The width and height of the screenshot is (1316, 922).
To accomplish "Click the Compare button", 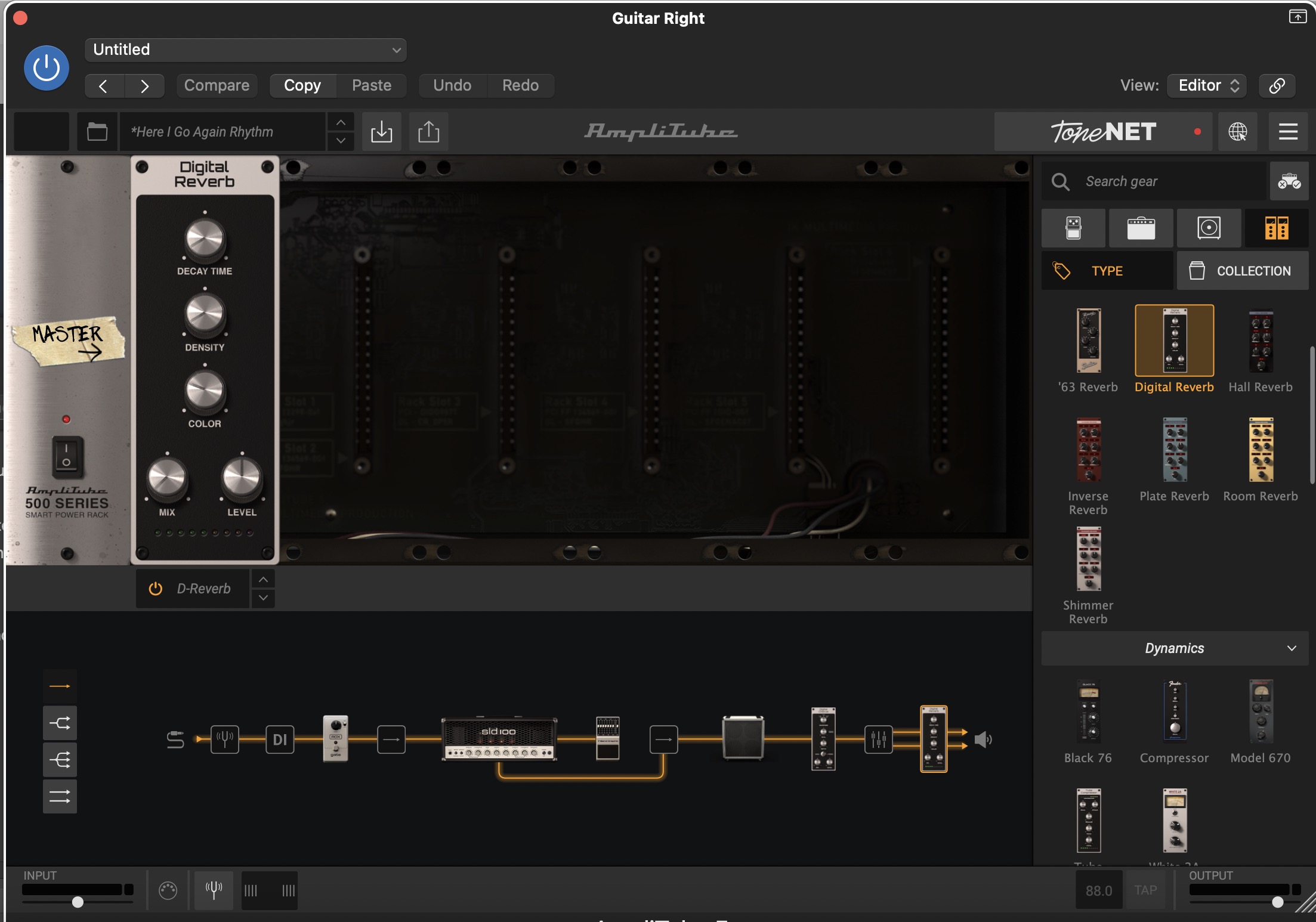I will pyautogui.click(x=217, y=86).
